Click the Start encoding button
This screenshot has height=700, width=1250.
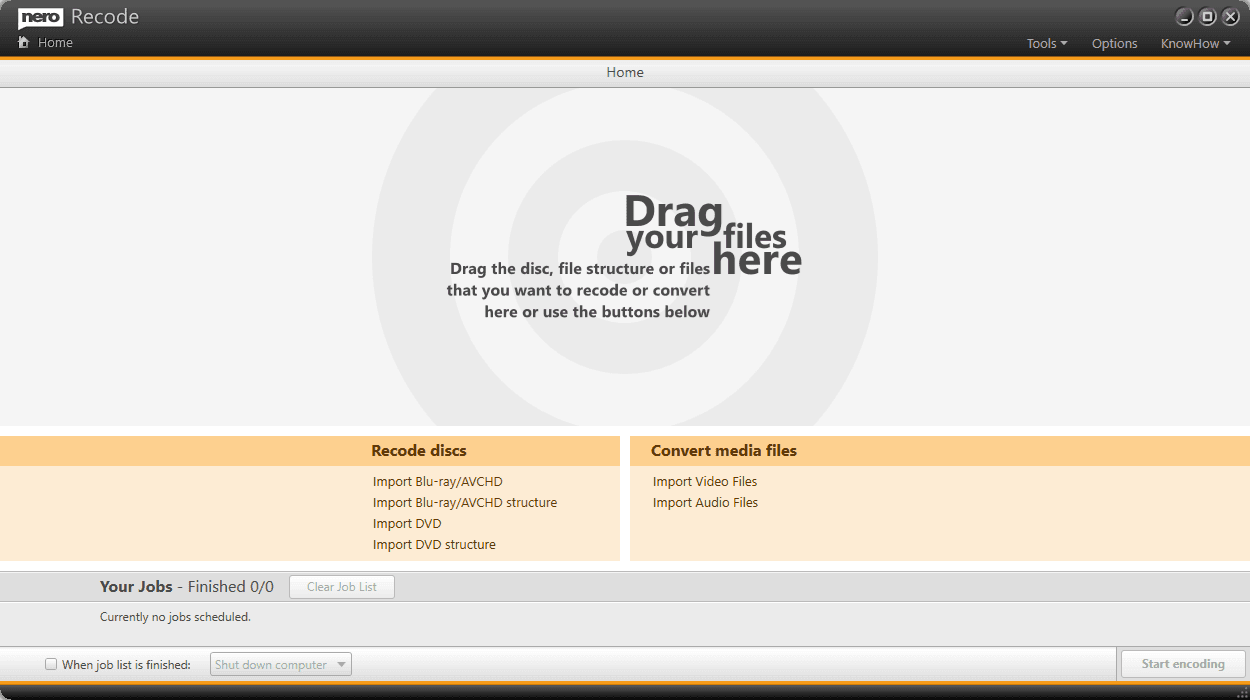(x=1183, y=663)
